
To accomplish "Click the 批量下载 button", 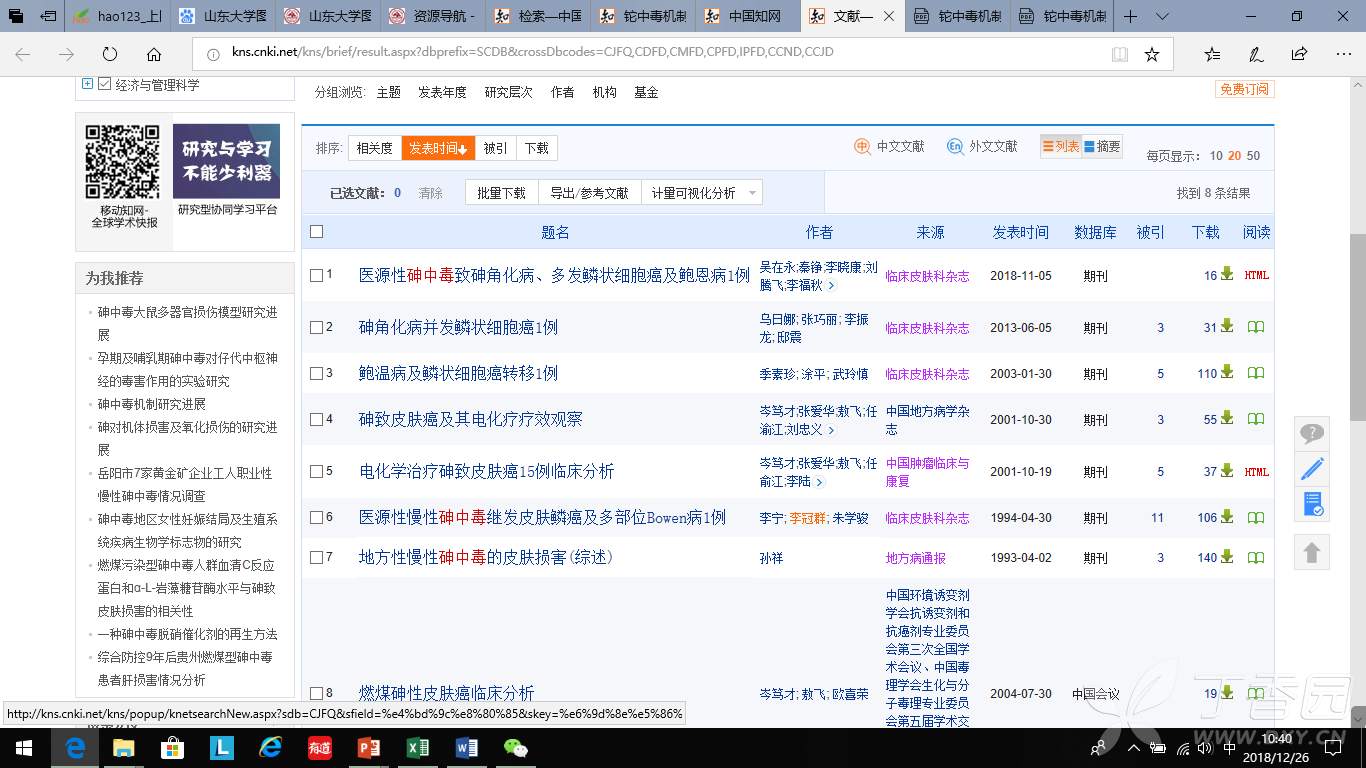I will coord(502,193).
